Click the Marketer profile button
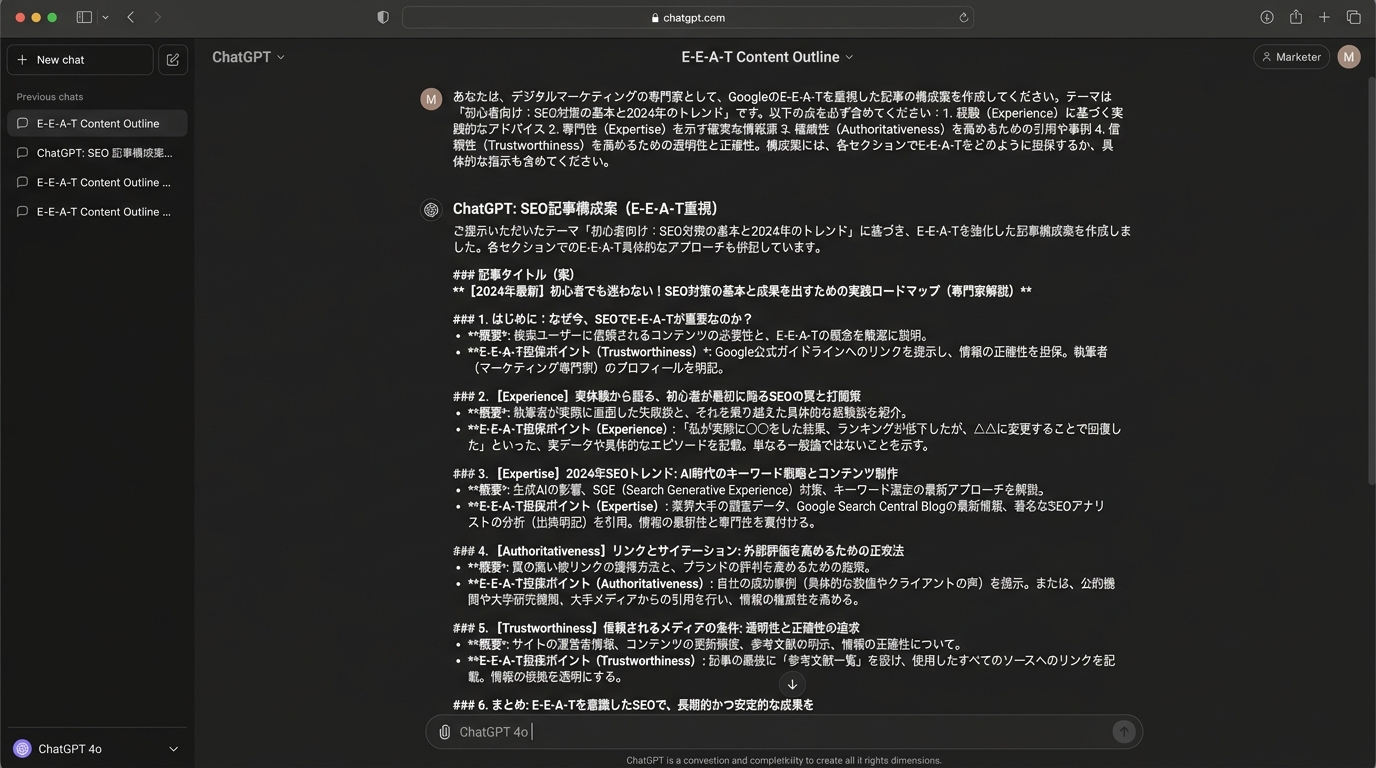This screenshot has height=768, width=1376. point(1291,57)
